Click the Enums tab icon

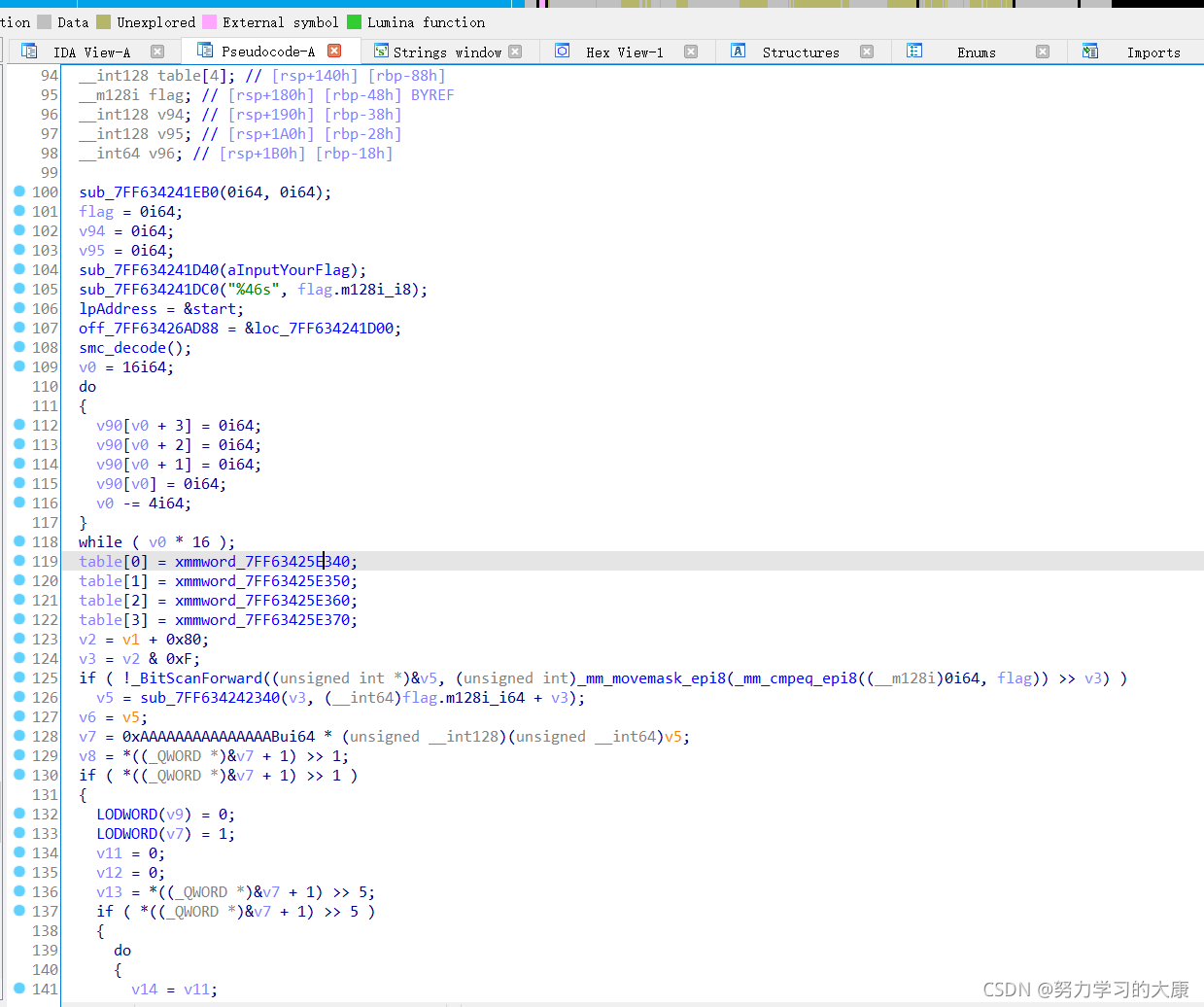click(914, 51)
